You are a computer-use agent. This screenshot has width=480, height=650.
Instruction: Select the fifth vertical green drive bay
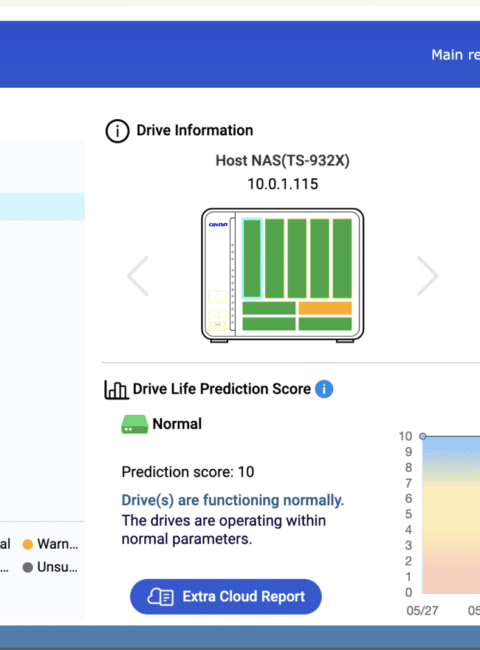tap(342, 258)
